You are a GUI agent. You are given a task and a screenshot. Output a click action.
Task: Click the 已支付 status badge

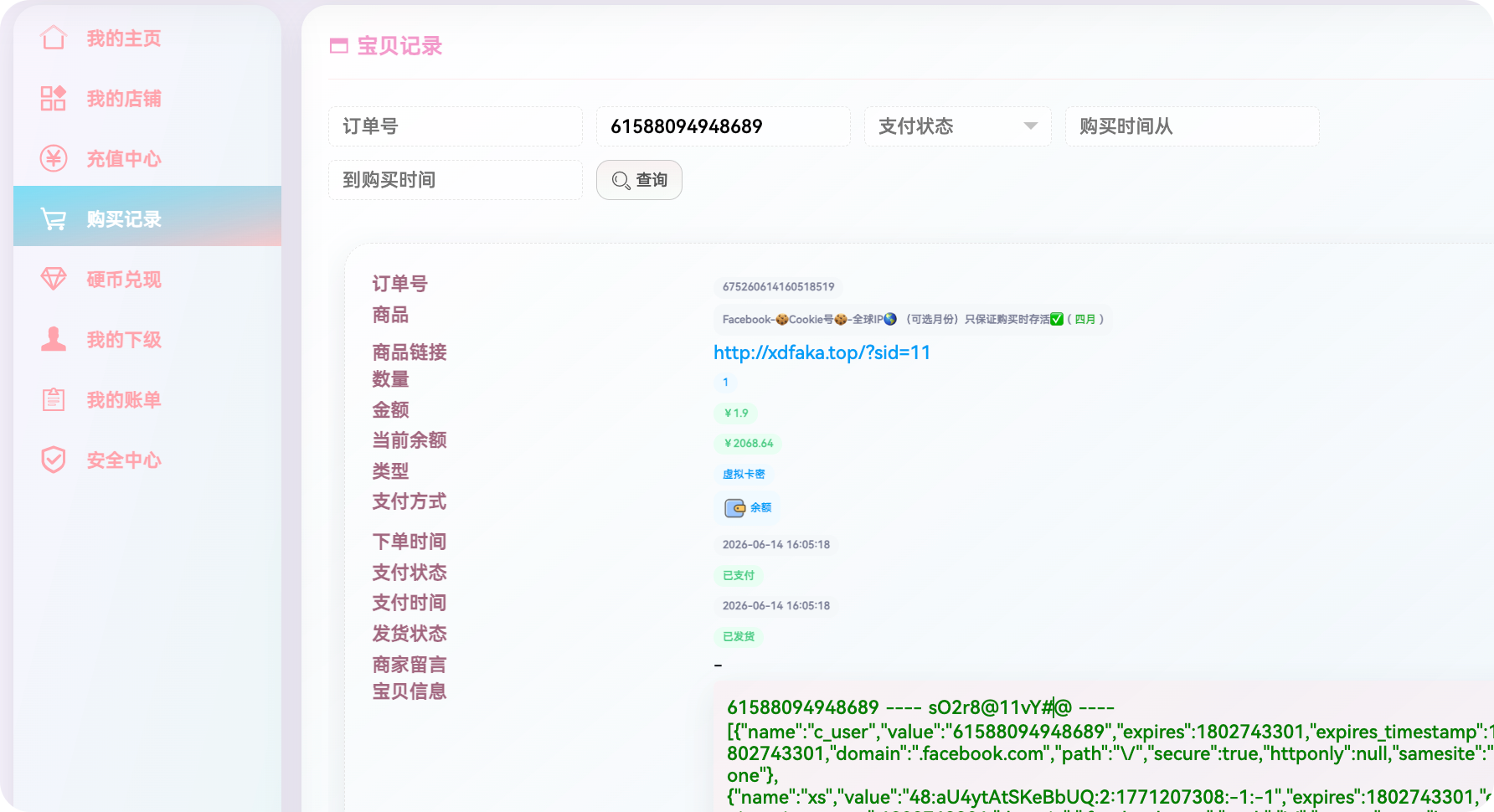coord(739,575)
